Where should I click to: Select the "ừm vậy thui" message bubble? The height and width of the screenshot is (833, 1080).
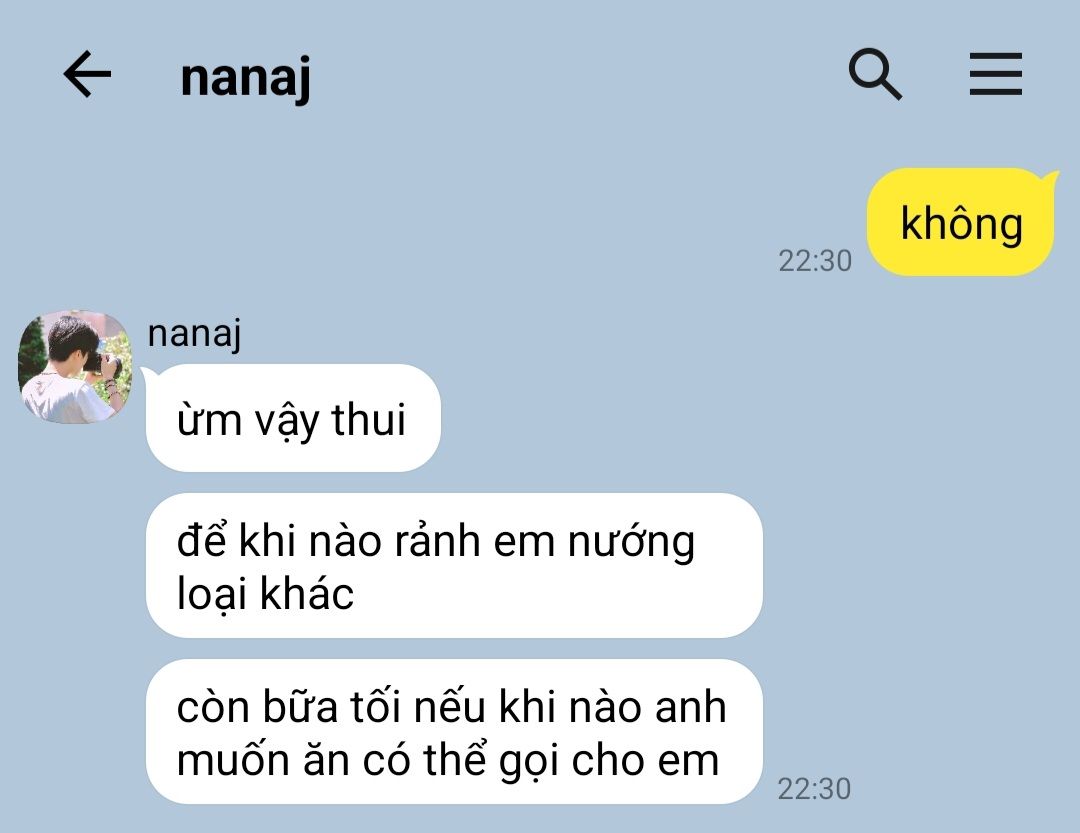pos(293,418)
